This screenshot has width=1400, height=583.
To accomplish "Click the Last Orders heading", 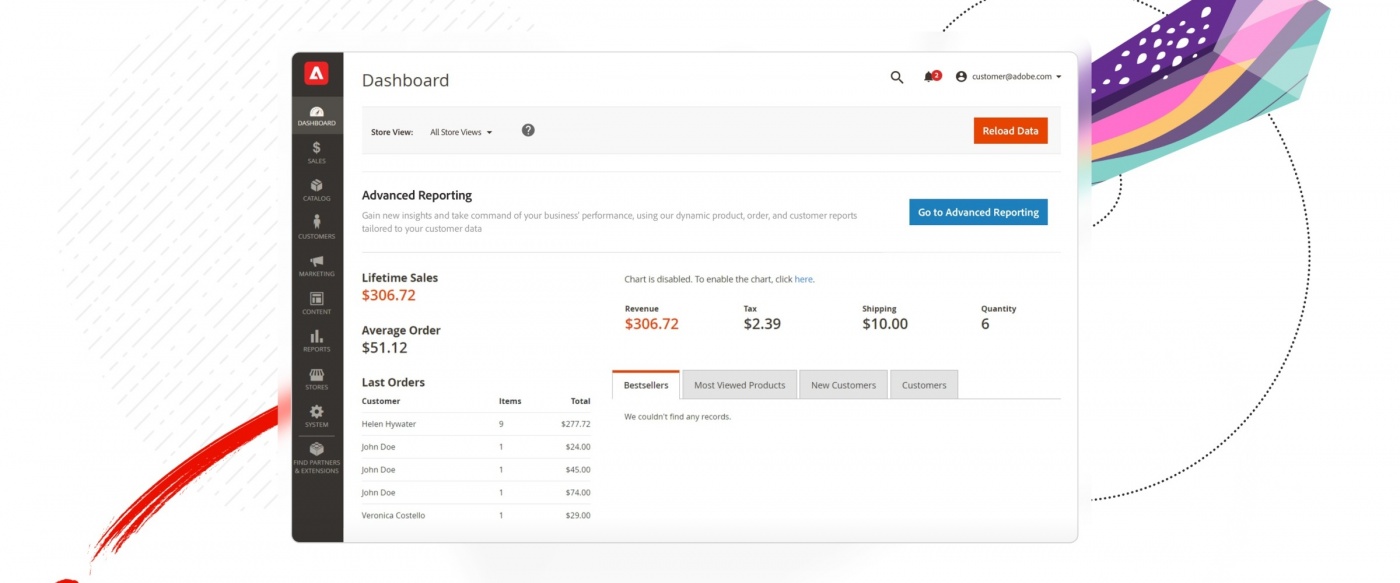I will pyautogui.click(x=393, y=382).
